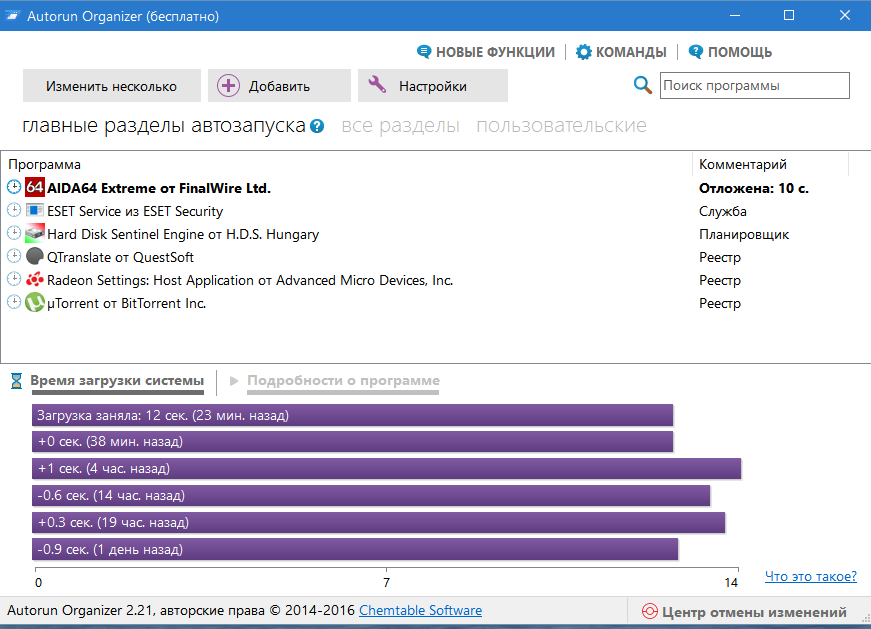Click the blue question mark next to главные разделы автозапуска

point(317,126)
